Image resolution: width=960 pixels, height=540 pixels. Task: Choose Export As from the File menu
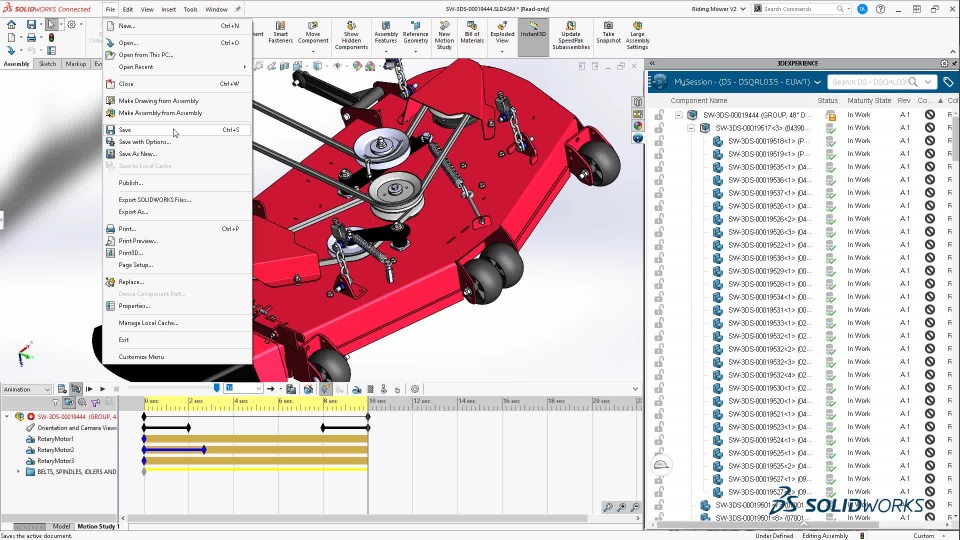(133, 212)
